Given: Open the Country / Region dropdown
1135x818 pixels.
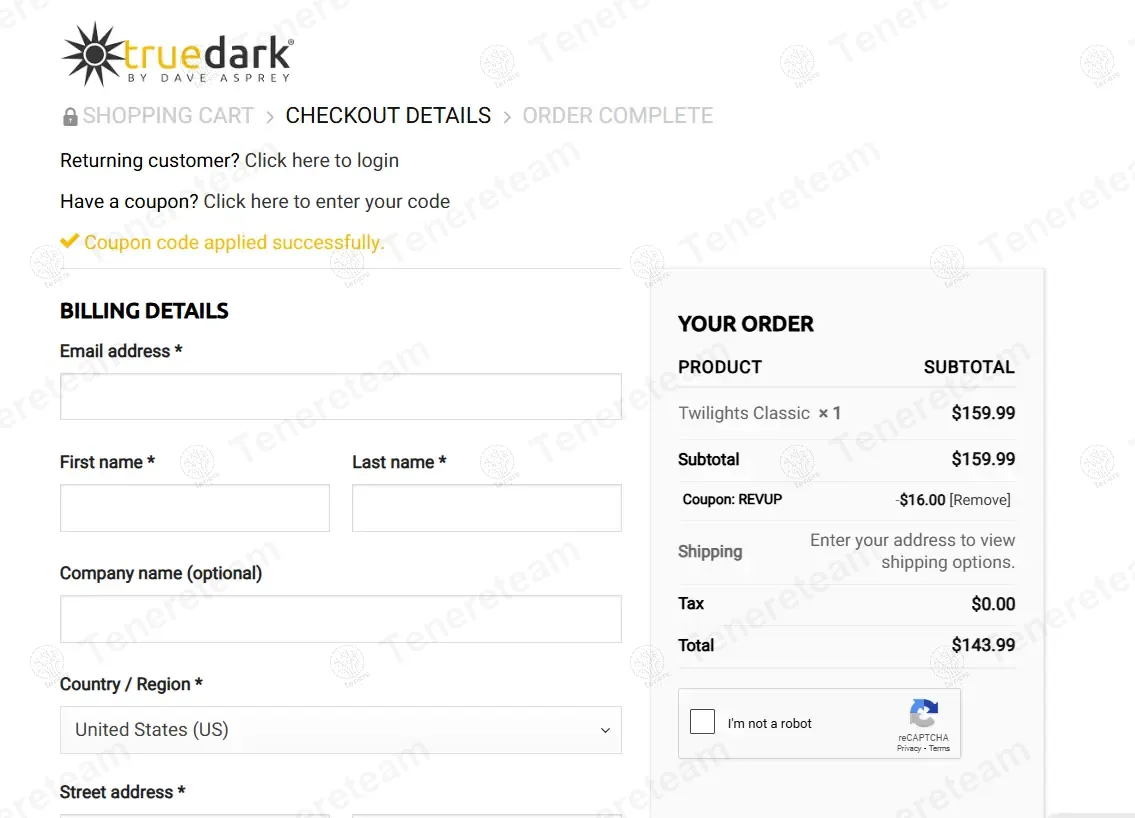Looking at the screenshot, I should pos(340,730).
